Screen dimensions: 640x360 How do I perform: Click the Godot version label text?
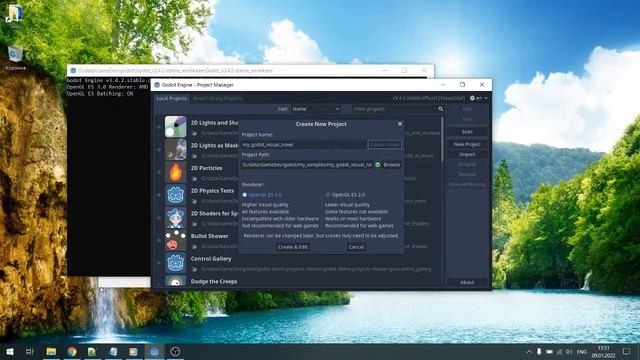pyautogui.click(x=429, y=98)
